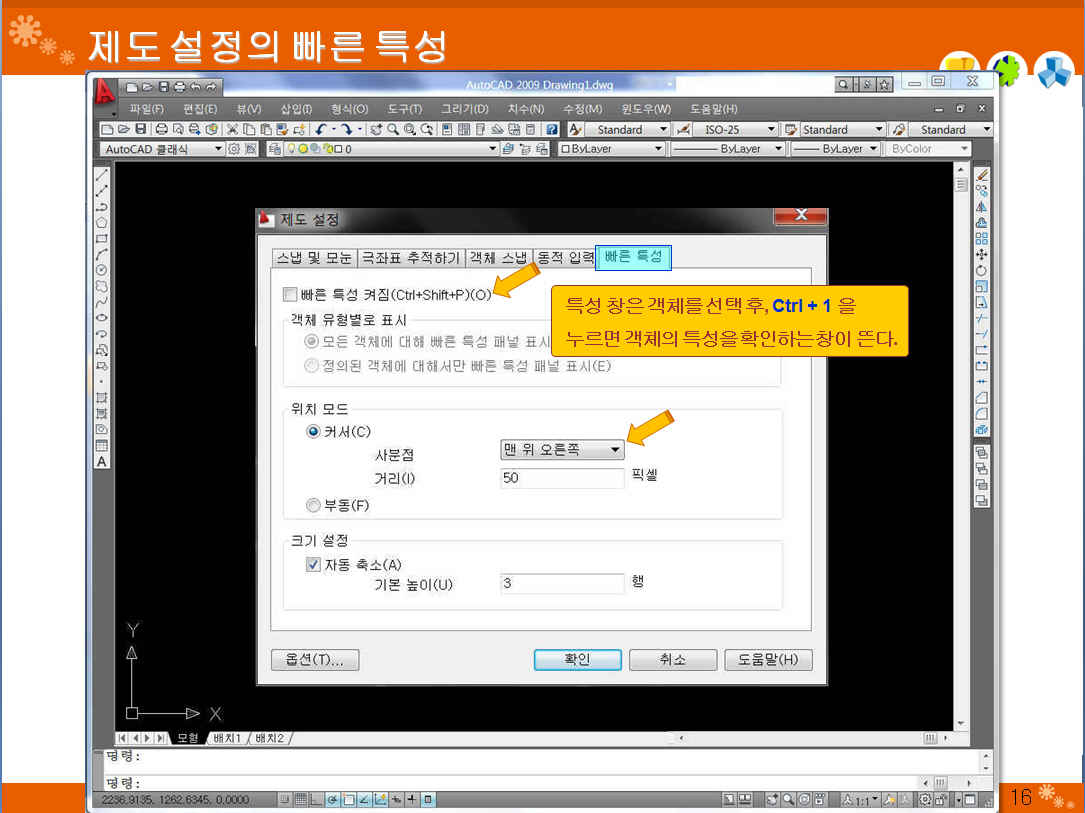The height and width of the screenshot is (813, 1085).
Task: Open the 사분점 '맨 위 오른쪽' dropdown
Action: click(x=562, y=450)
